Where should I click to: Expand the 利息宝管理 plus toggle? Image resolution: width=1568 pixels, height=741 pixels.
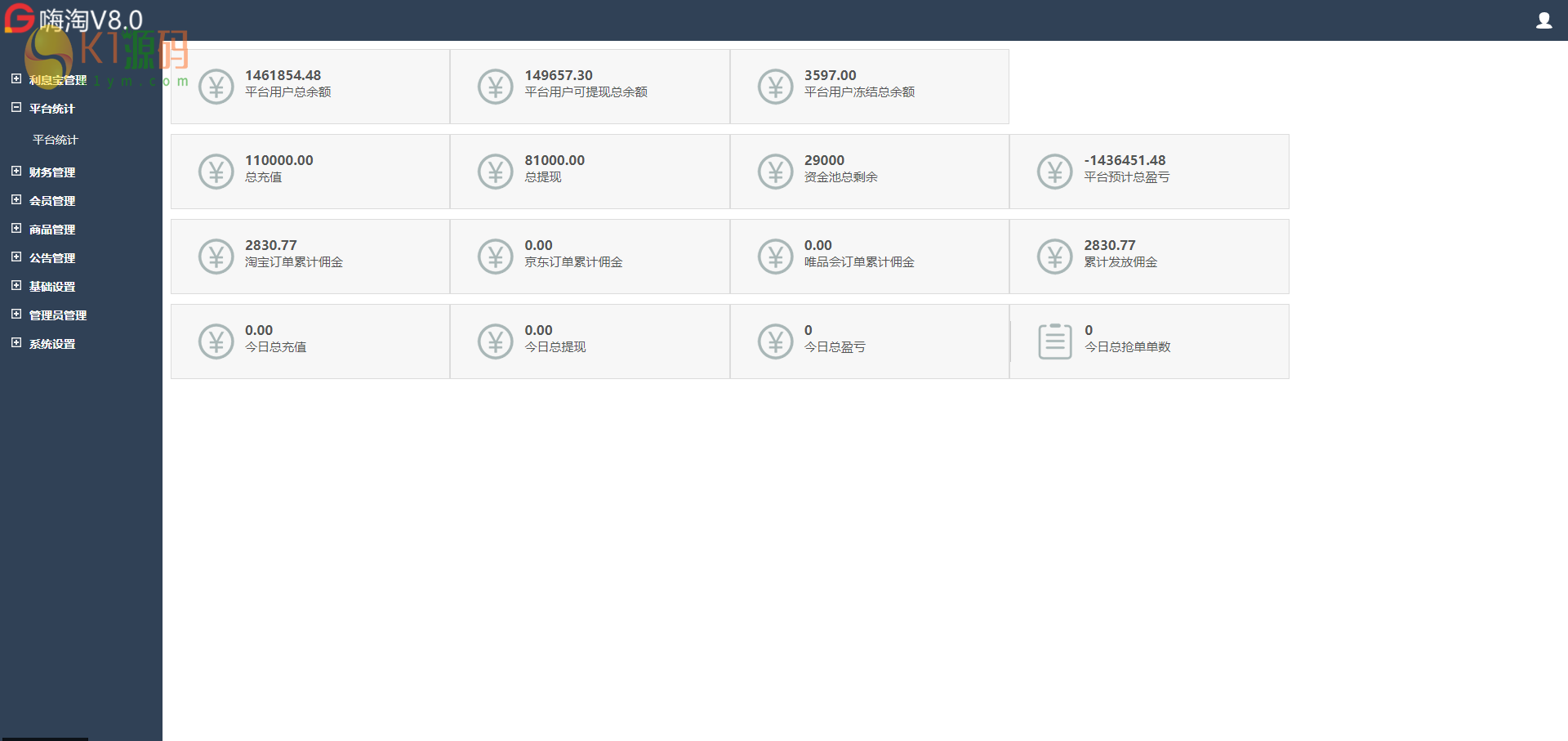[x=16, y=78]
